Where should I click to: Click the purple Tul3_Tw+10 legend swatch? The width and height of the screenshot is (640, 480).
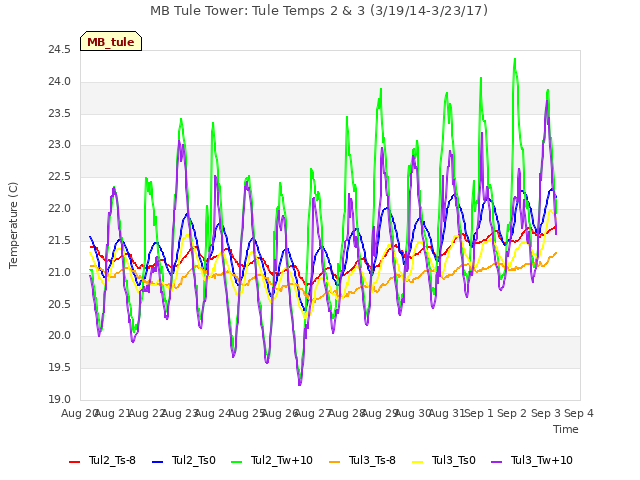(497, 462)
